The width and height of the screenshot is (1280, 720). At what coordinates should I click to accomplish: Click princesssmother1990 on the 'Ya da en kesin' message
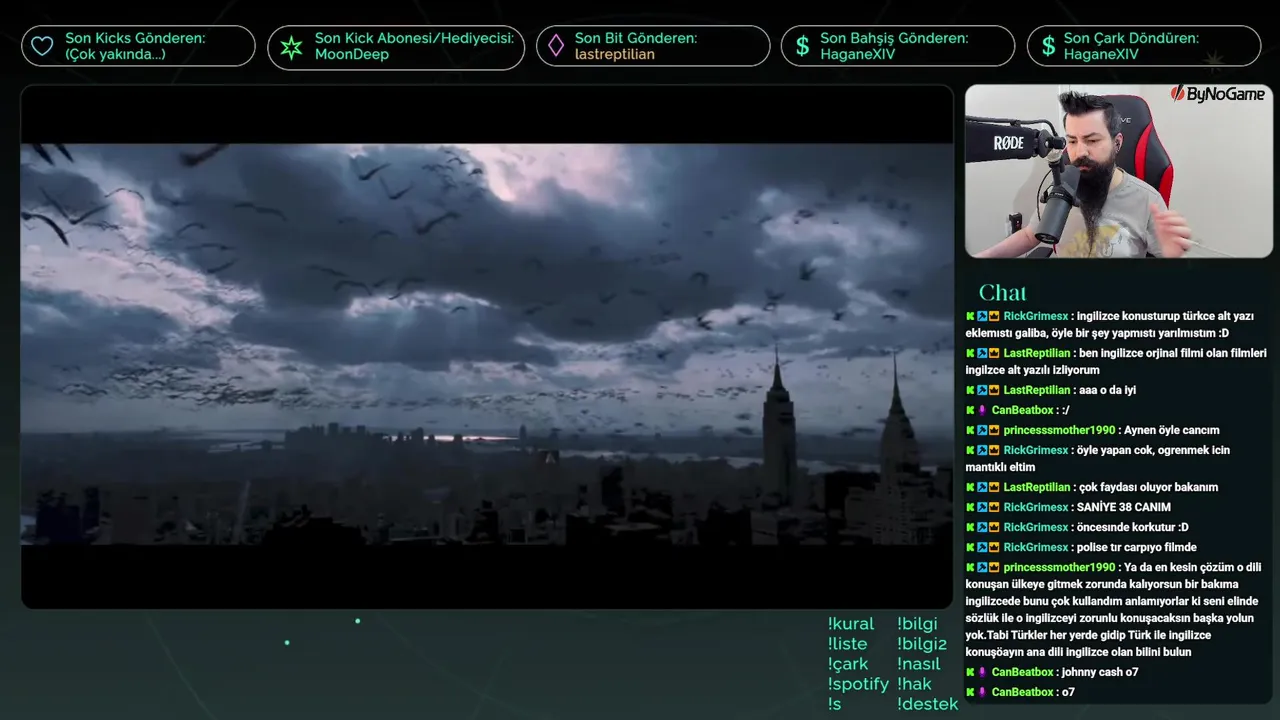1059,567
